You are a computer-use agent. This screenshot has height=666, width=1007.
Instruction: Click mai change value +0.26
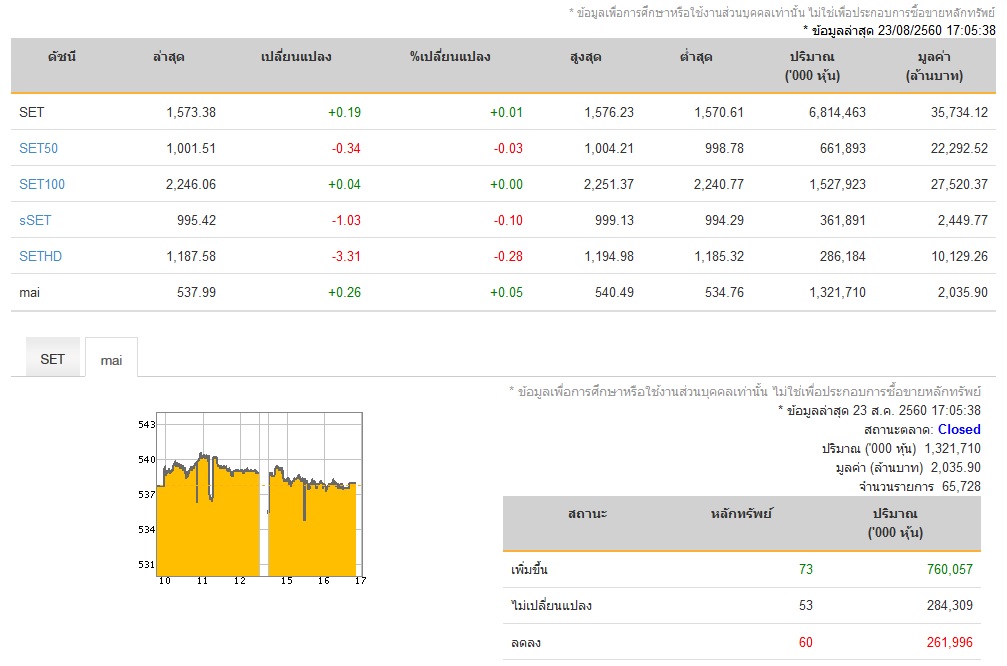(344, 292)
